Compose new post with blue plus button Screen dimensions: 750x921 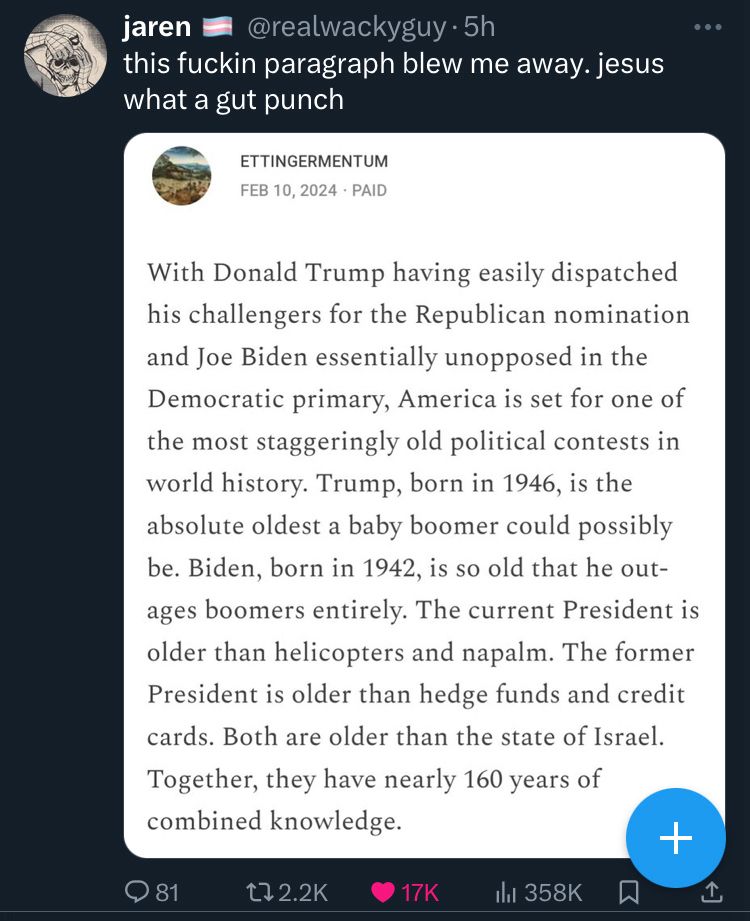tap(676, 838)
